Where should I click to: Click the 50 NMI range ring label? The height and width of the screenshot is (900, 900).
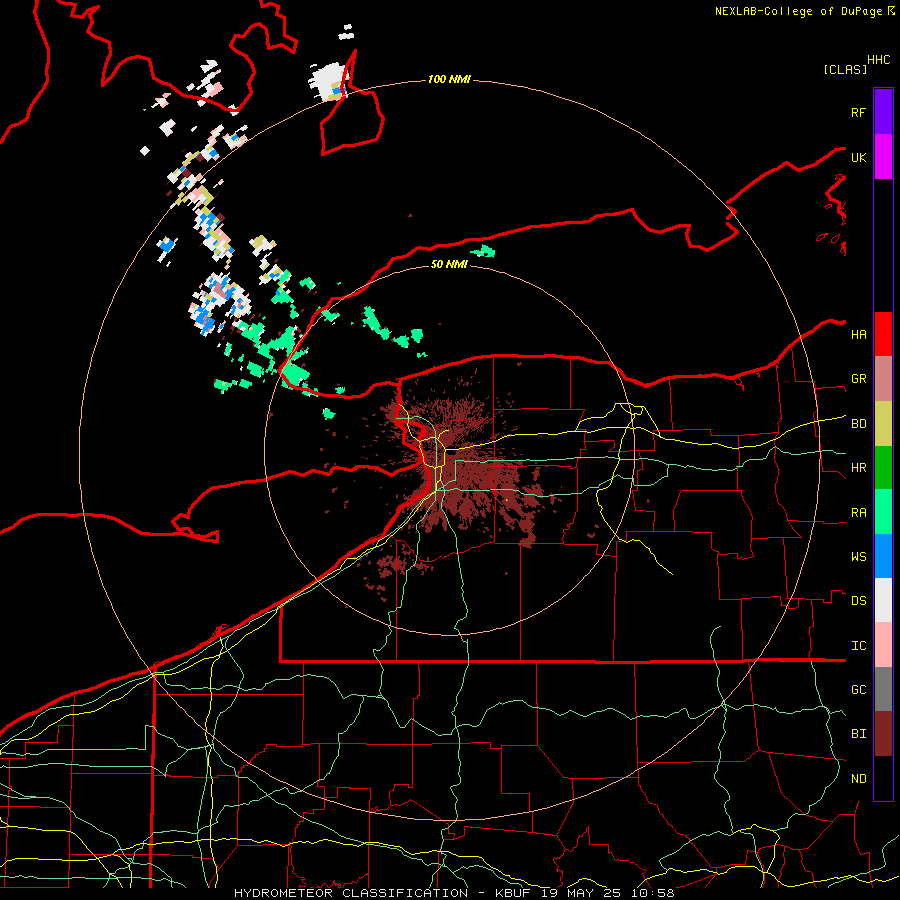click(x=449, y=264)
